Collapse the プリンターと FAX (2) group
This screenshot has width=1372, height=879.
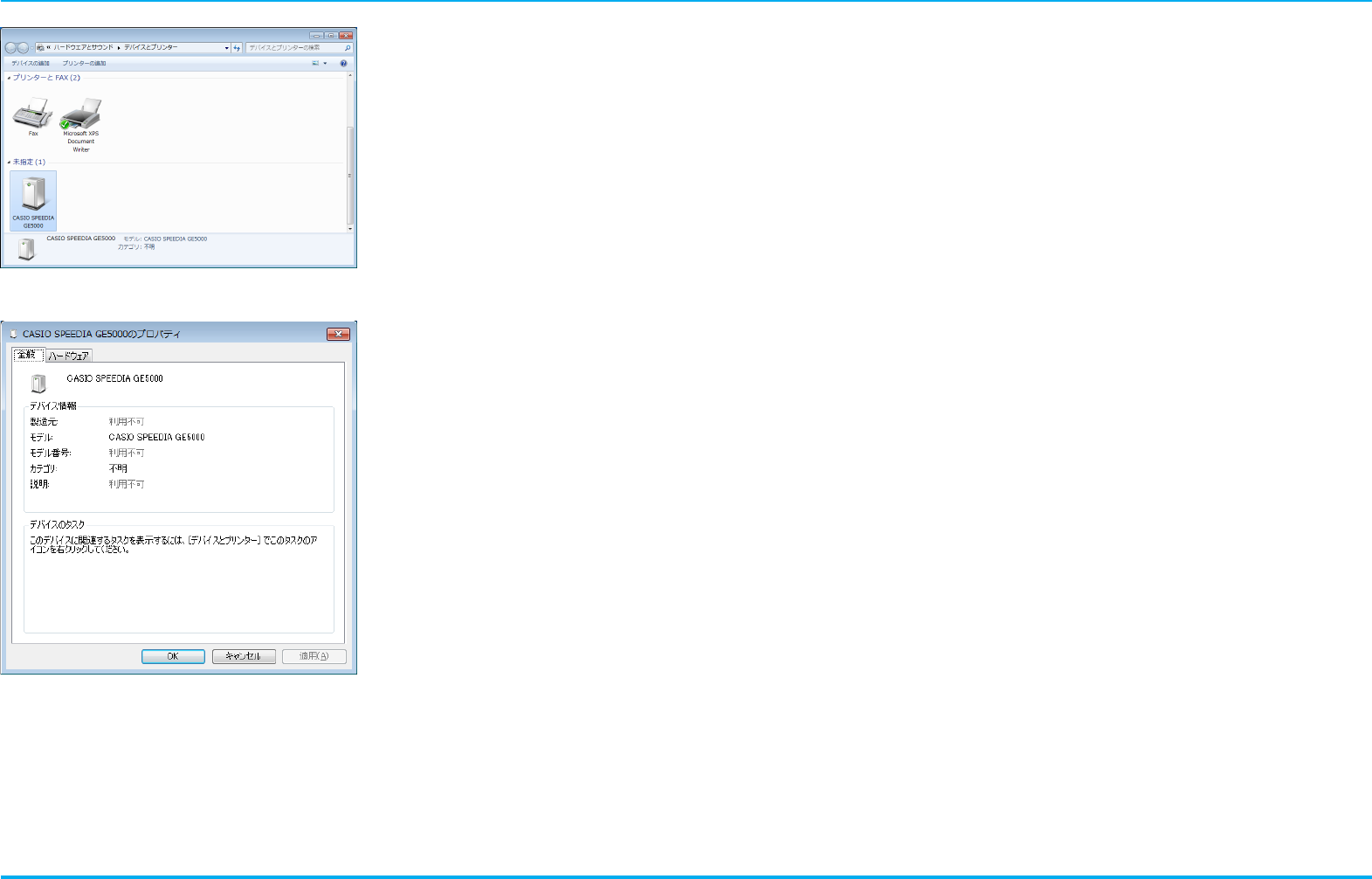(x=10, y=78)
